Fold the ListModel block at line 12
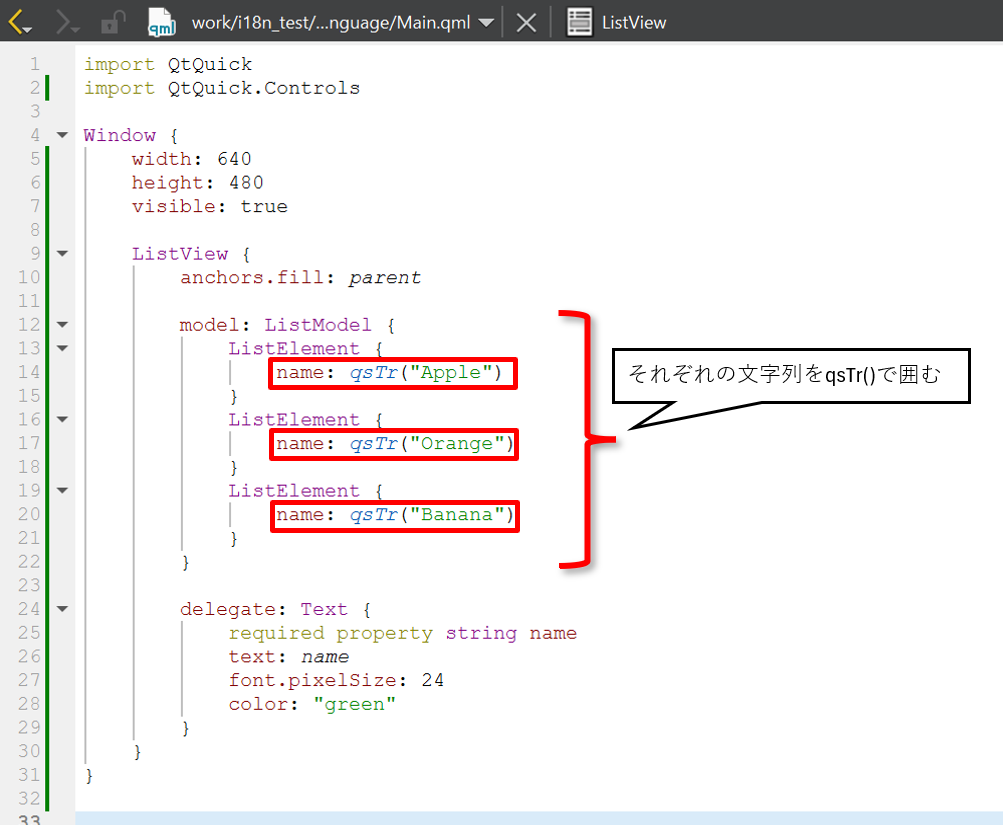 click(62, 325)
